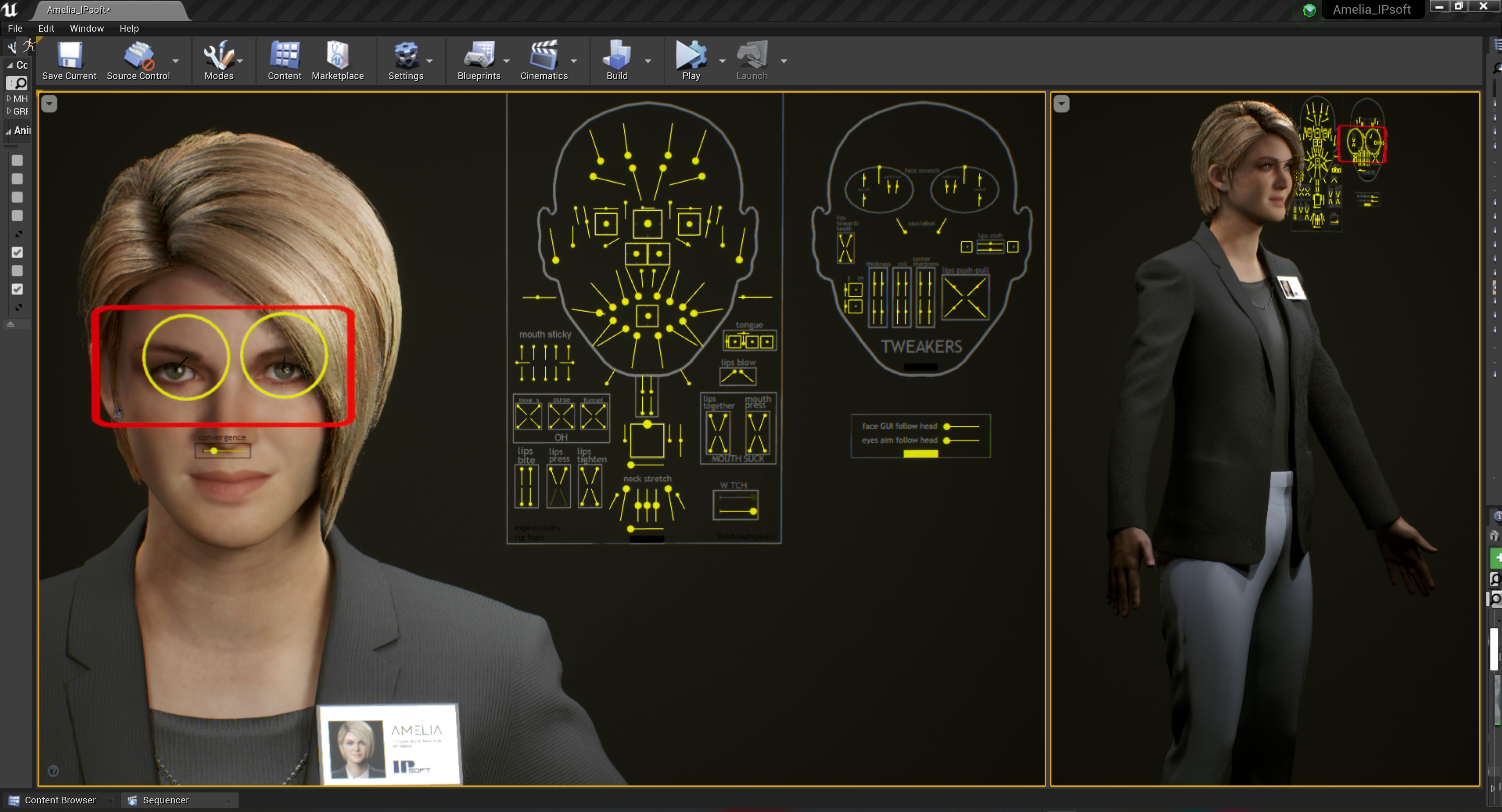This screenshot has height=812, width=1502.
Task: Click the Content Browser tab icon
Action: 14,800
